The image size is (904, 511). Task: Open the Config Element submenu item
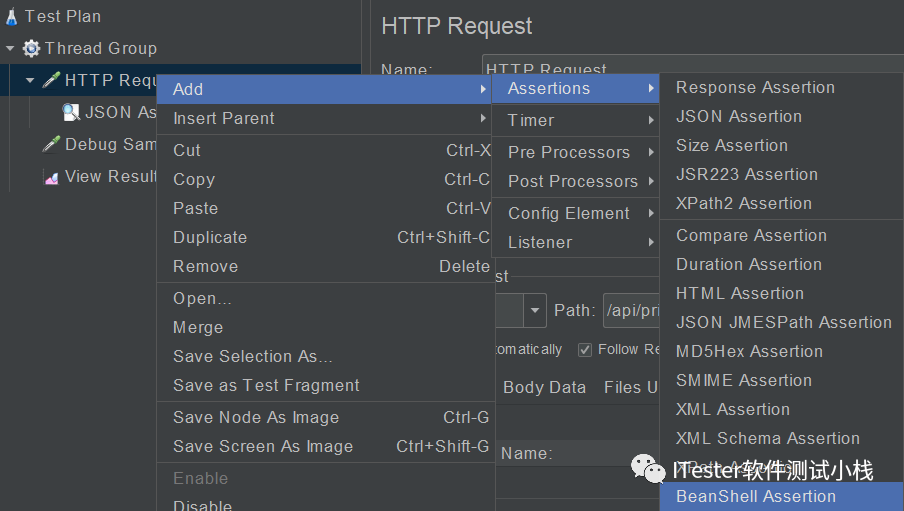575,213
